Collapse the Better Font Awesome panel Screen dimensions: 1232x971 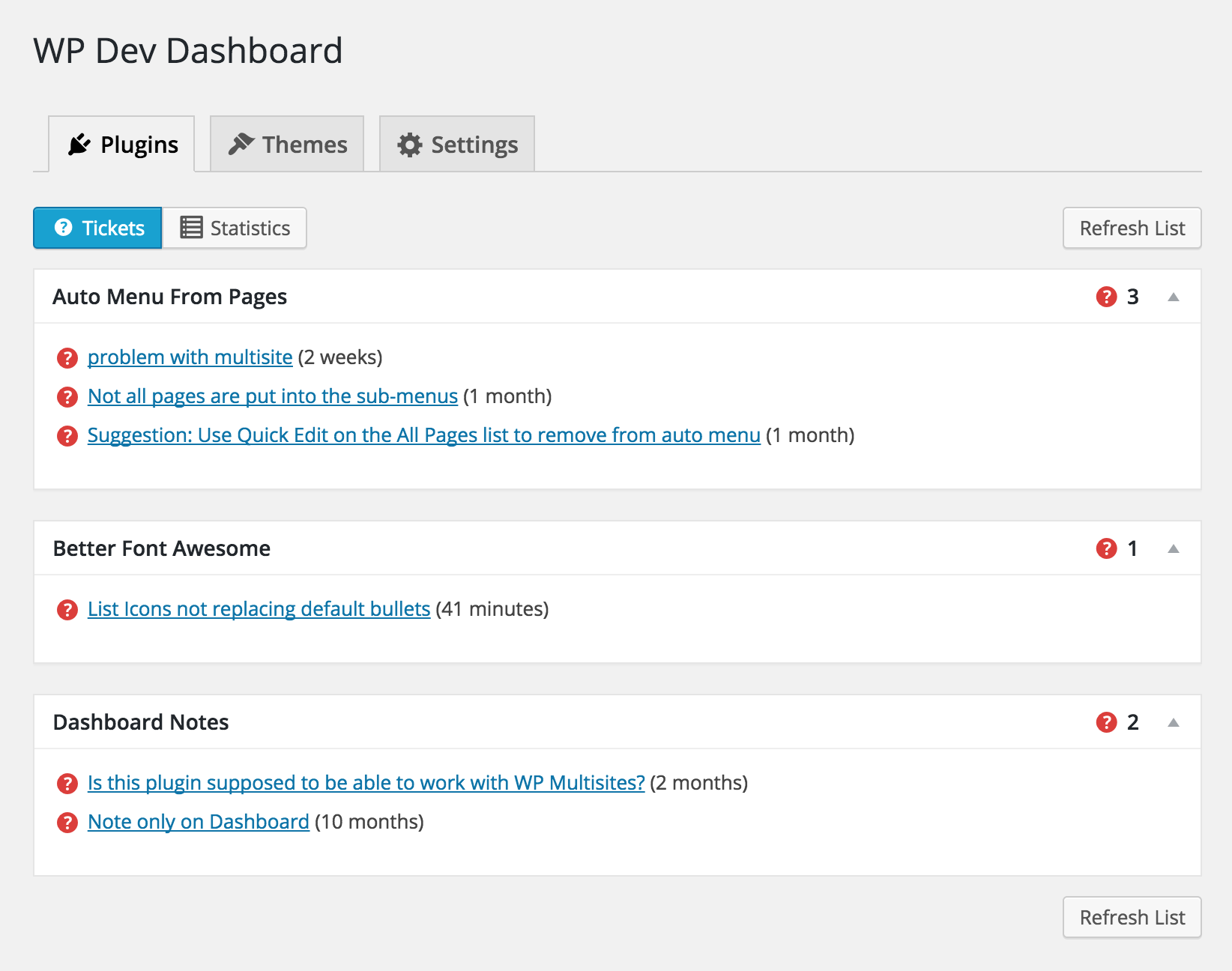[1174, 548]
